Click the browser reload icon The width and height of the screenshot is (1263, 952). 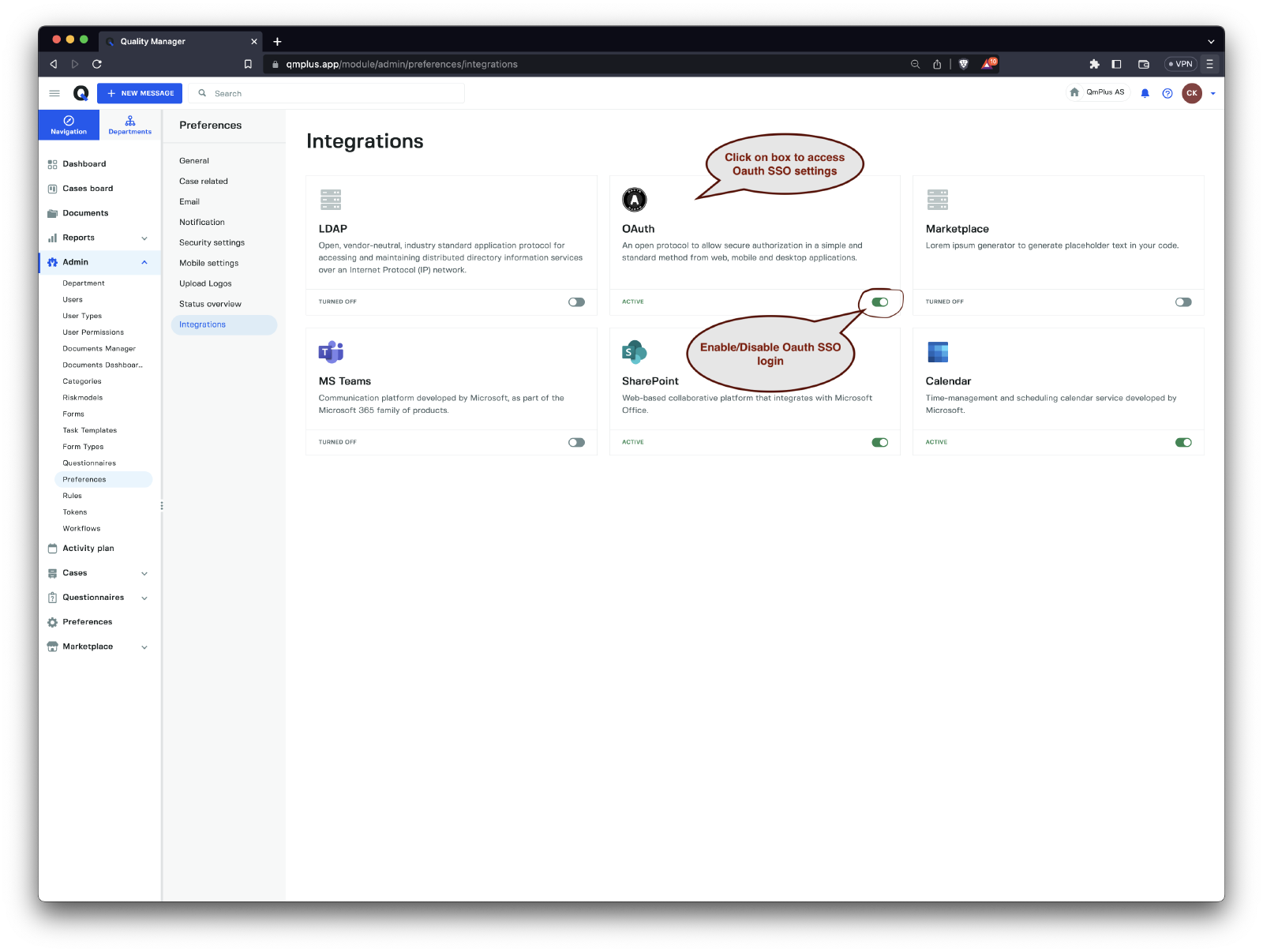click(97, 64)
